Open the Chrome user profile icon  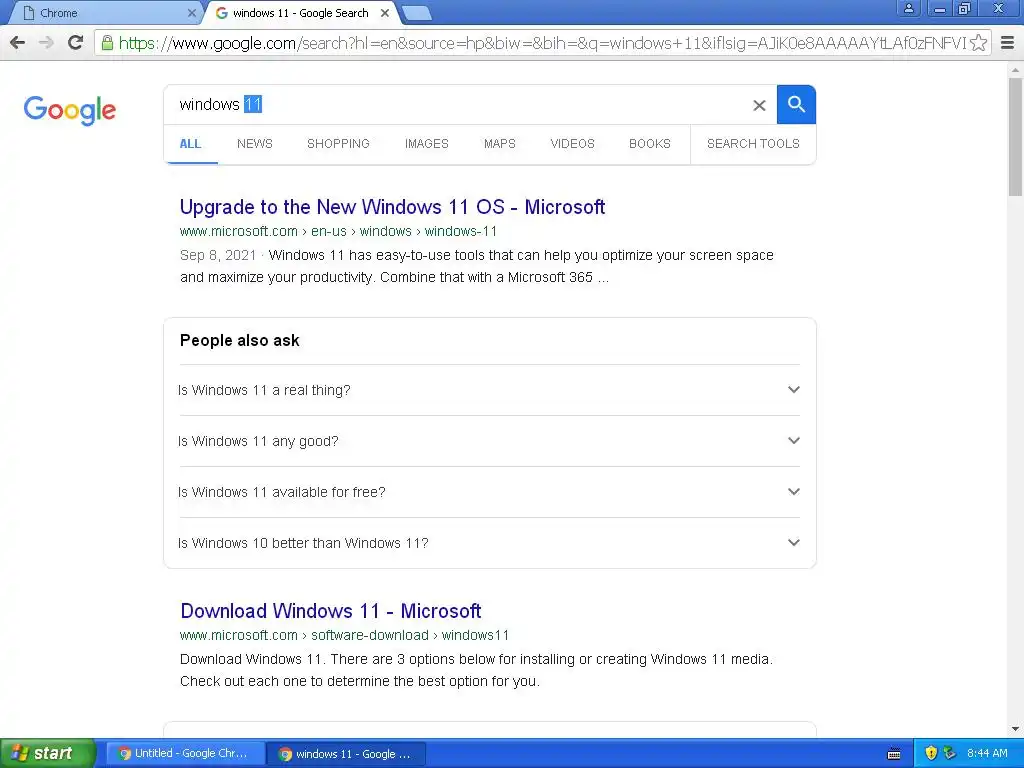coord(908,8)
